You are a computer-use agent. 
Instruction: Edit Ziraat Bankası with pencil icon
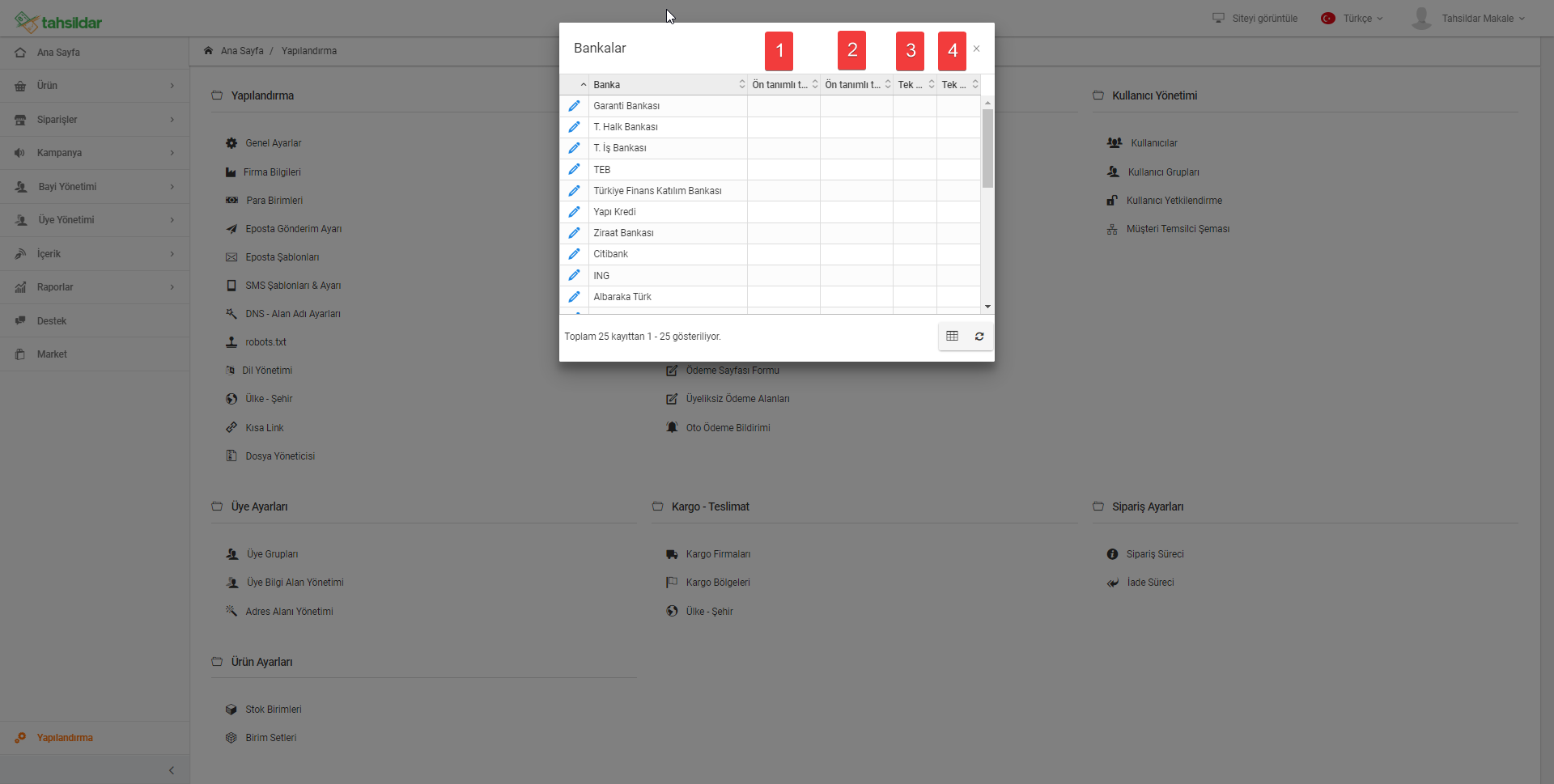(574, 233)
